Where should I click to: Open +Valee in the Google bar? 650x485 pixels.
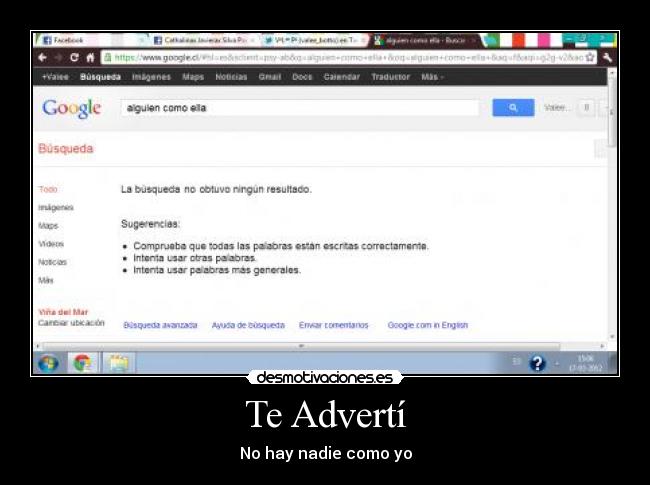55,77
